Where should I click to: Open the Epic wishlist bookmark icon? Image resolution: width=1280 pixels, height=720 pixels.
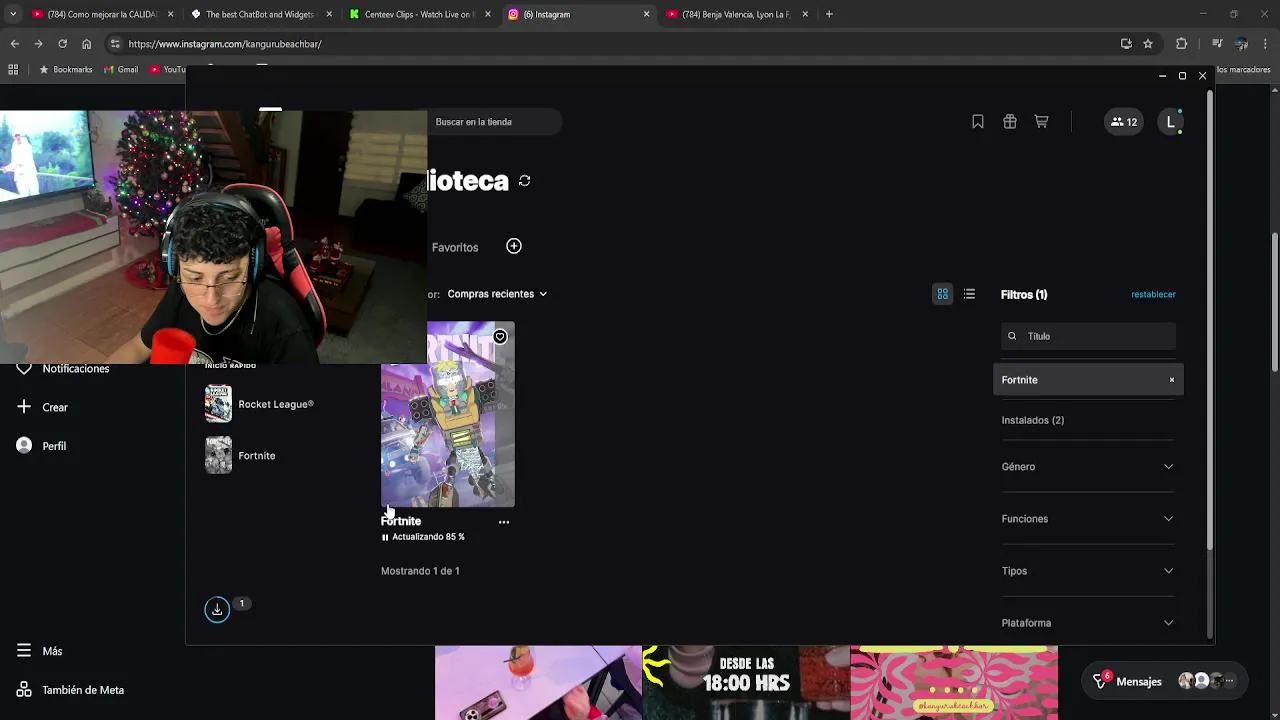pyautogui.click(x=978, y=122)
